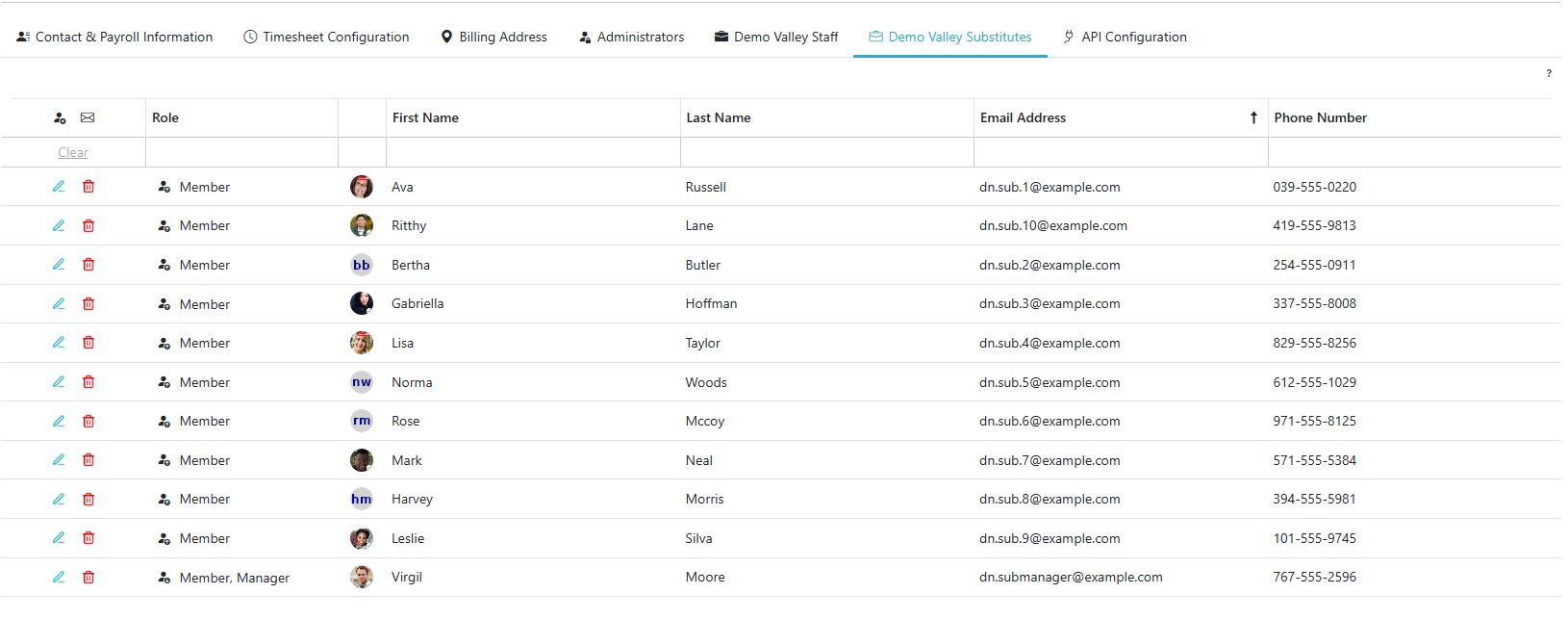Click Bertha Butler's "bb" initials avatar

(x=362, y=265)
